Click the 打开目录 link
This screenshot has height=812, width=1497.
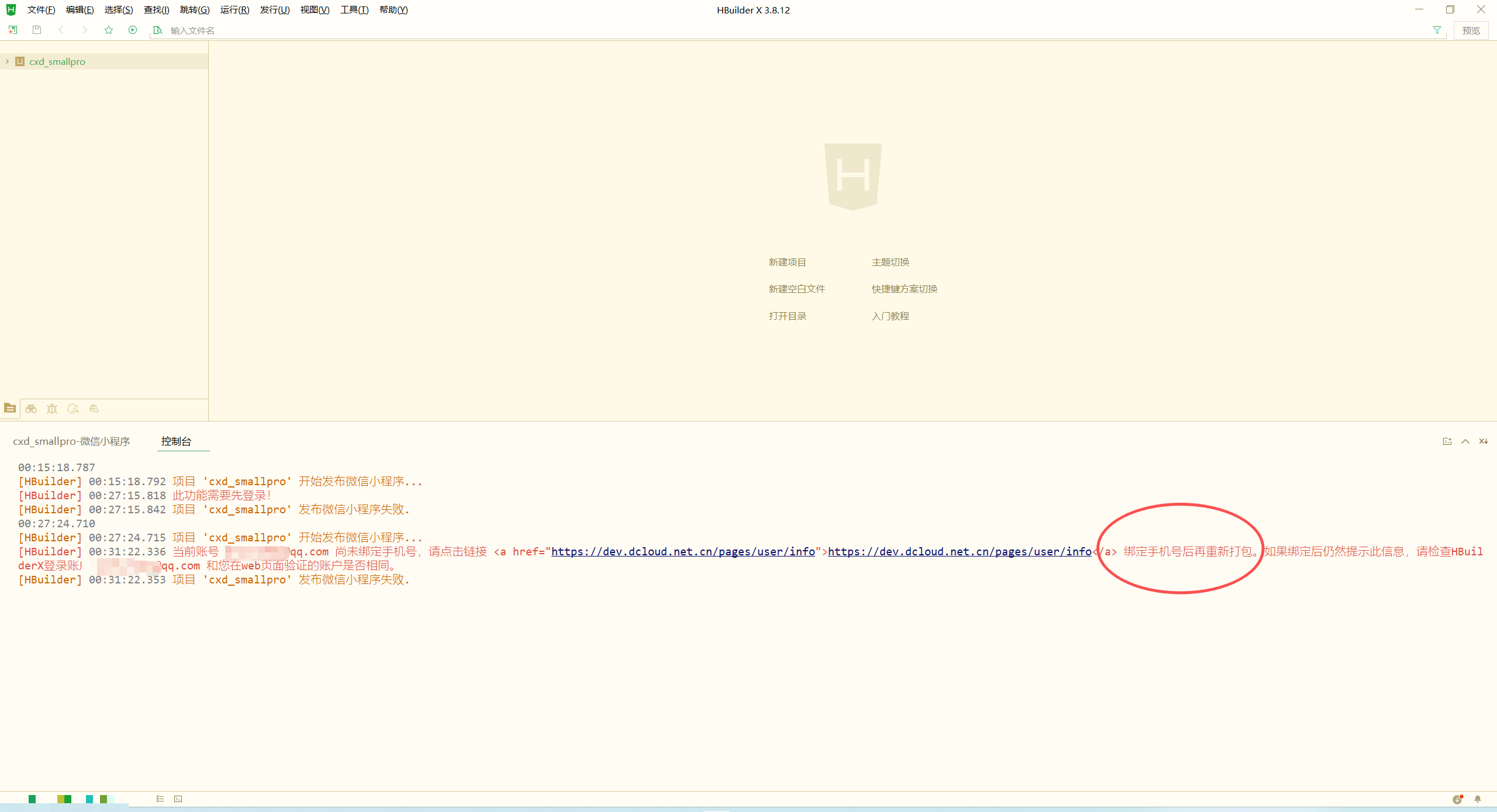787,316
